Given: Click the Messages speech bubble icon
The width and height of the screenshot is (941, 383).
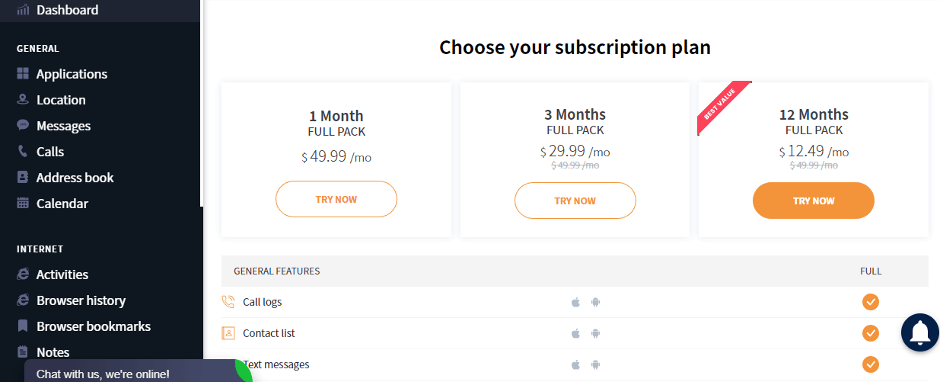Looking at the screenshot, I should 23,125.
